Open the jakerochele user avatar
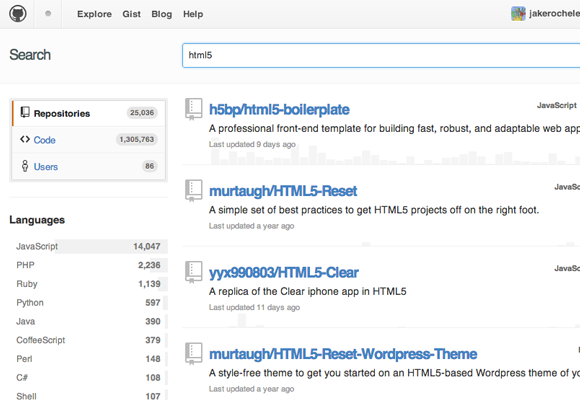 (518, 14)
